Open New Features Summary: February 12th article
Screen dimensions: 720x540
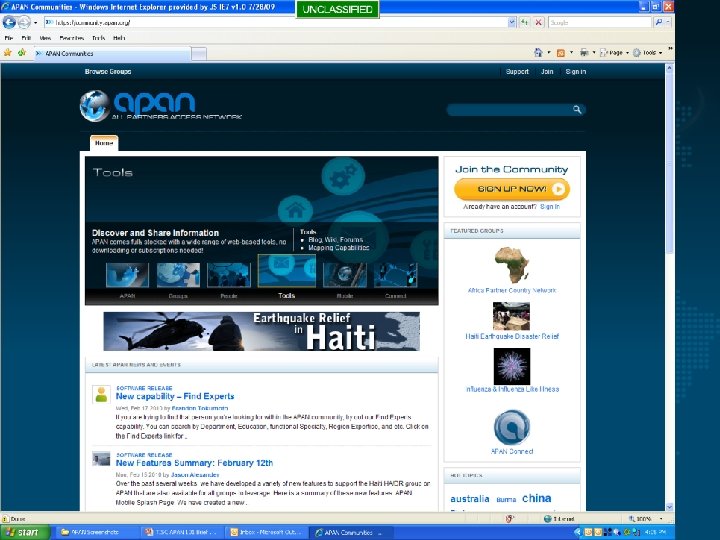point(194,463)
